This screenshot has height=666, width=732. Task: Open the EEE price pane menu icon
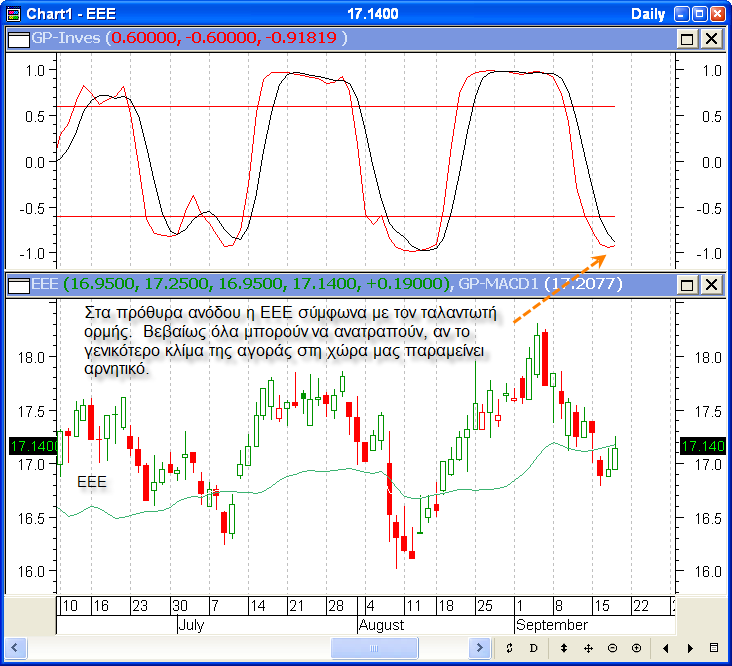coord(18,285)
